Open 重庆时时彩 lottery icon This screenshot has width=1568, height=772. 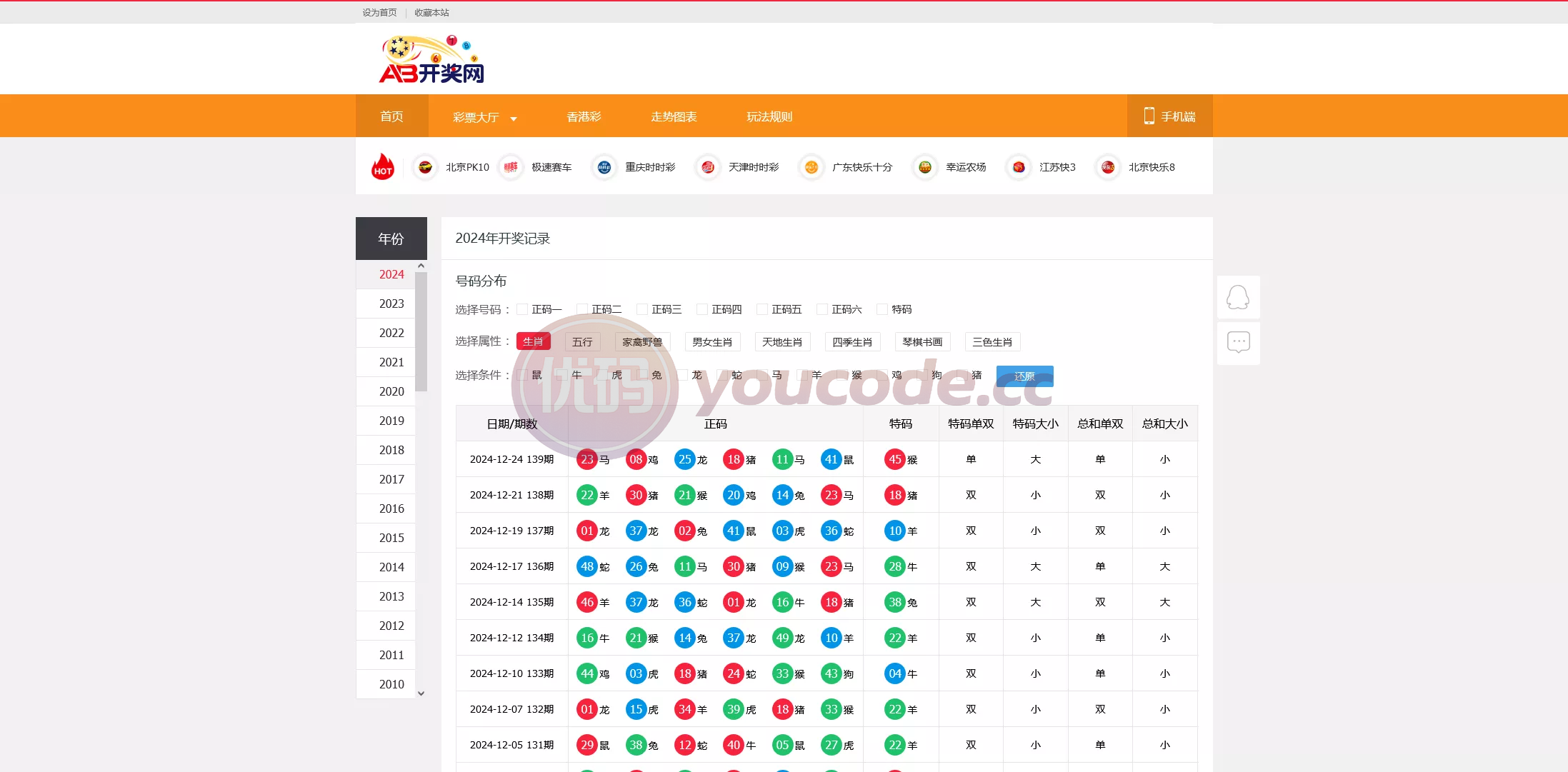(x=604, y=167)
